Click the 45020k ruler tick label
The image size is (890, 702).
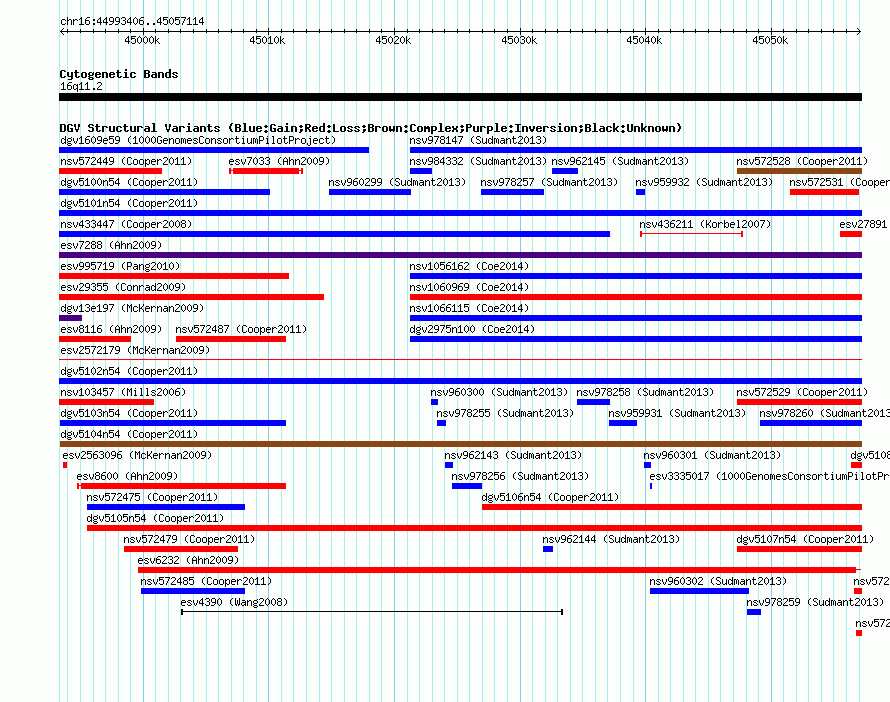tap(393, 40)
